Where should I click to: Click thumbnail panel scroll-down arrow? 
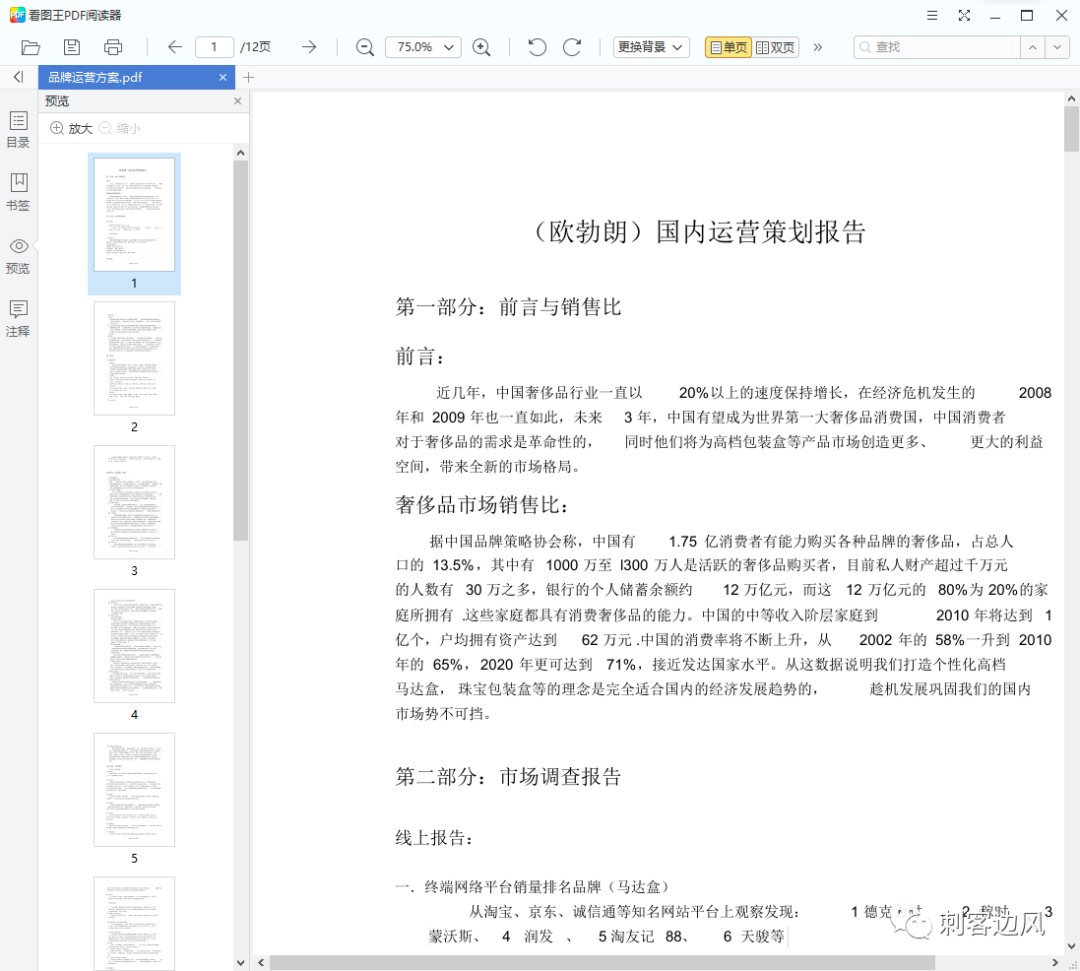pos(240,963)
